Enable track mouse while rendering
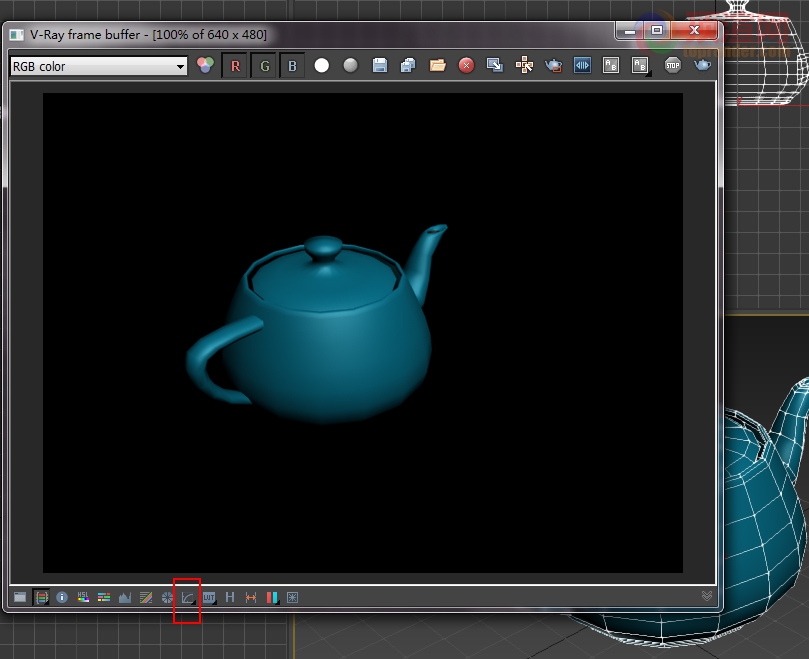 pyautogui.click(x=524, y=66)
